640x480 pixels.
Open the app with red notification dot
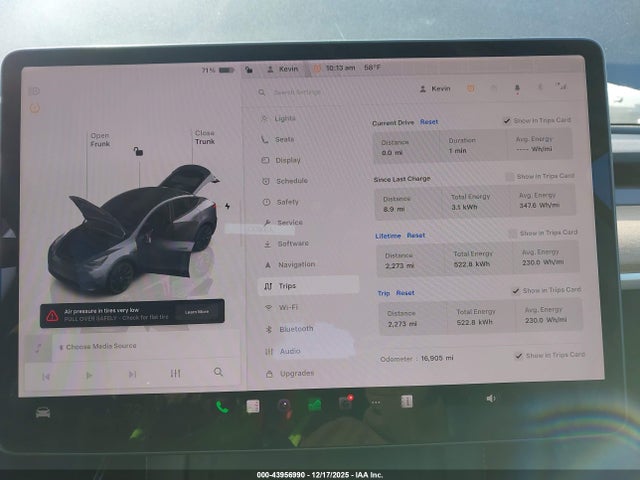click(345, 403)
